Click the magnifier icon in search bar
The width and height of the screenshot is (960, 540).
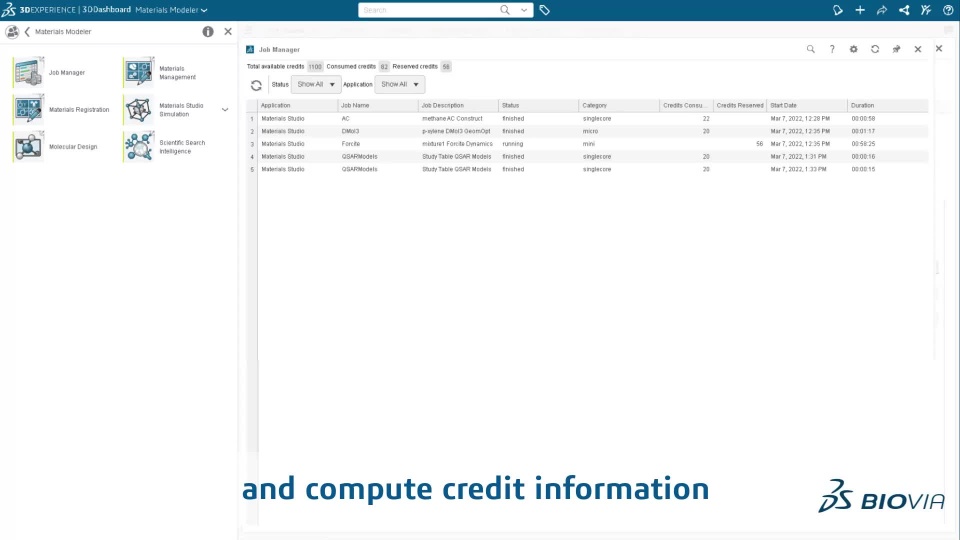[504, 10]
